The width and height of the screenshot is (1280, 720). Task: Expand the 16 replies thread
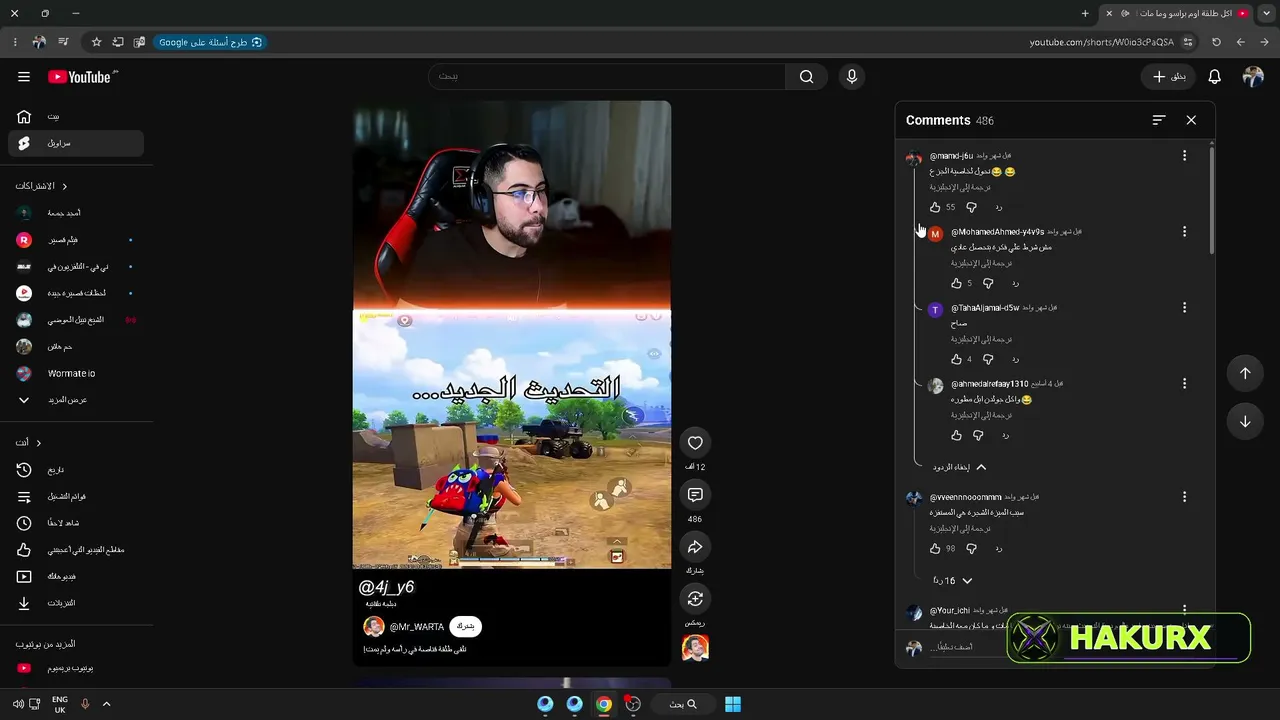[952, 581]
